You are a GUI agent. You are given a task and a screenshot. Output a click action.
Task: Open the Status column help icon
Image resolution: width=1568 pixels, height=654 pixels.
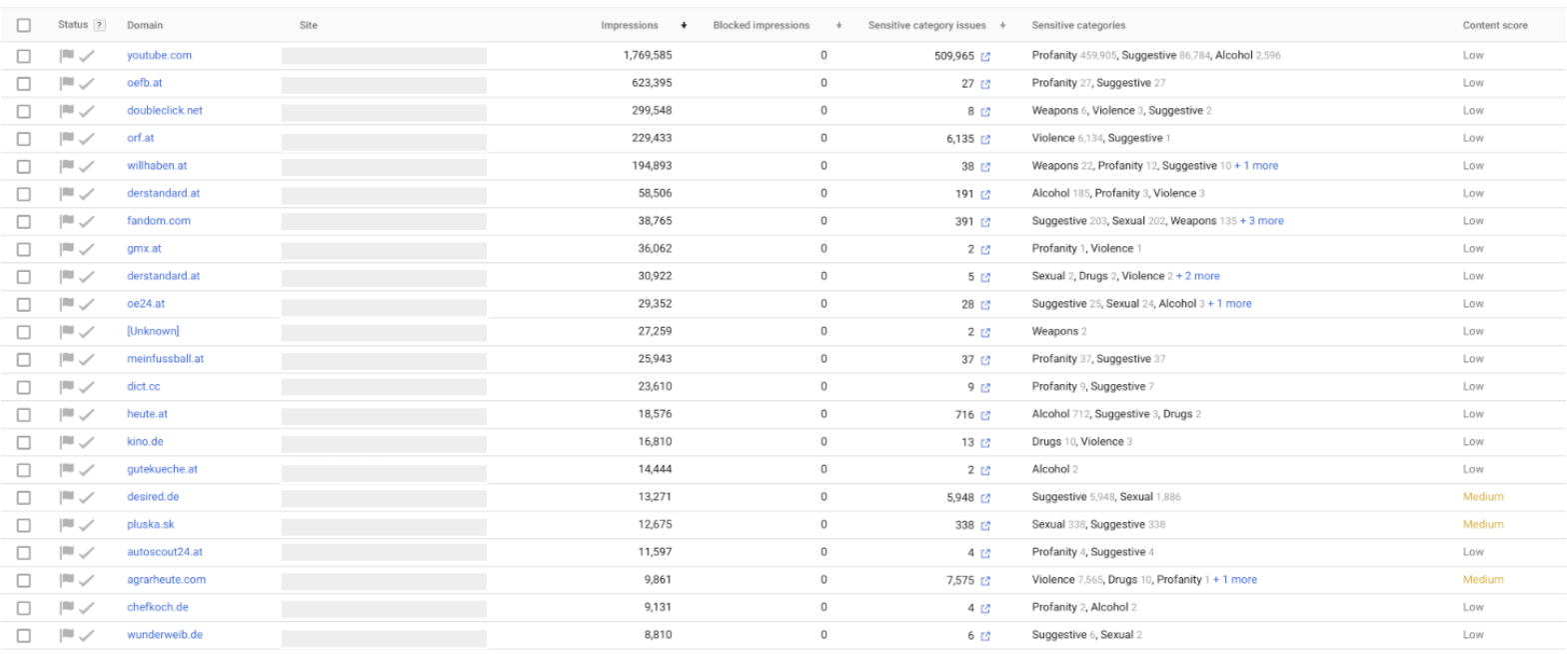tap(99, 25)
